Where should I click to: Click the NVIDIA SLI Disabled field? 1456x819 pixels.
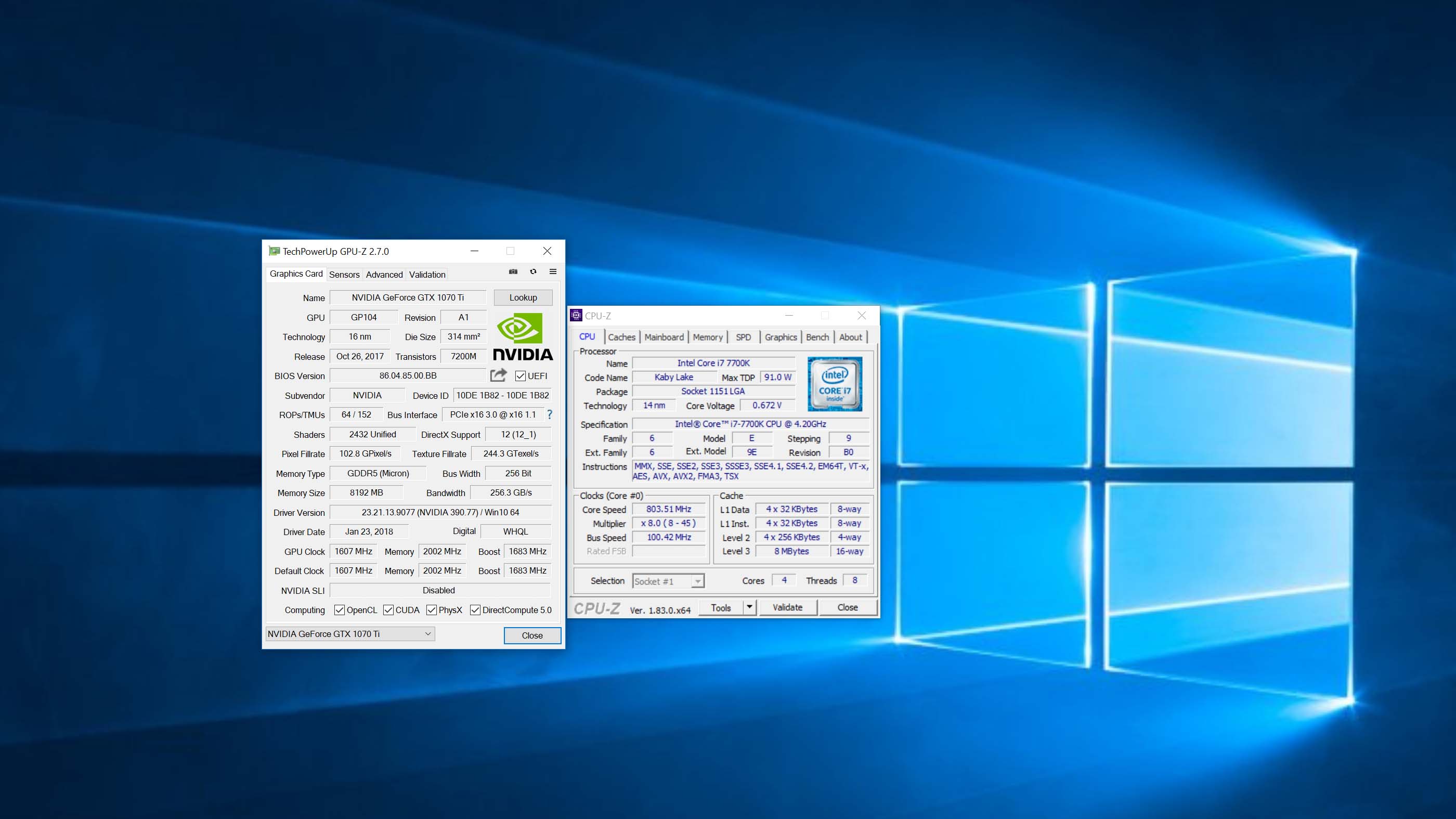pos(440,591)
